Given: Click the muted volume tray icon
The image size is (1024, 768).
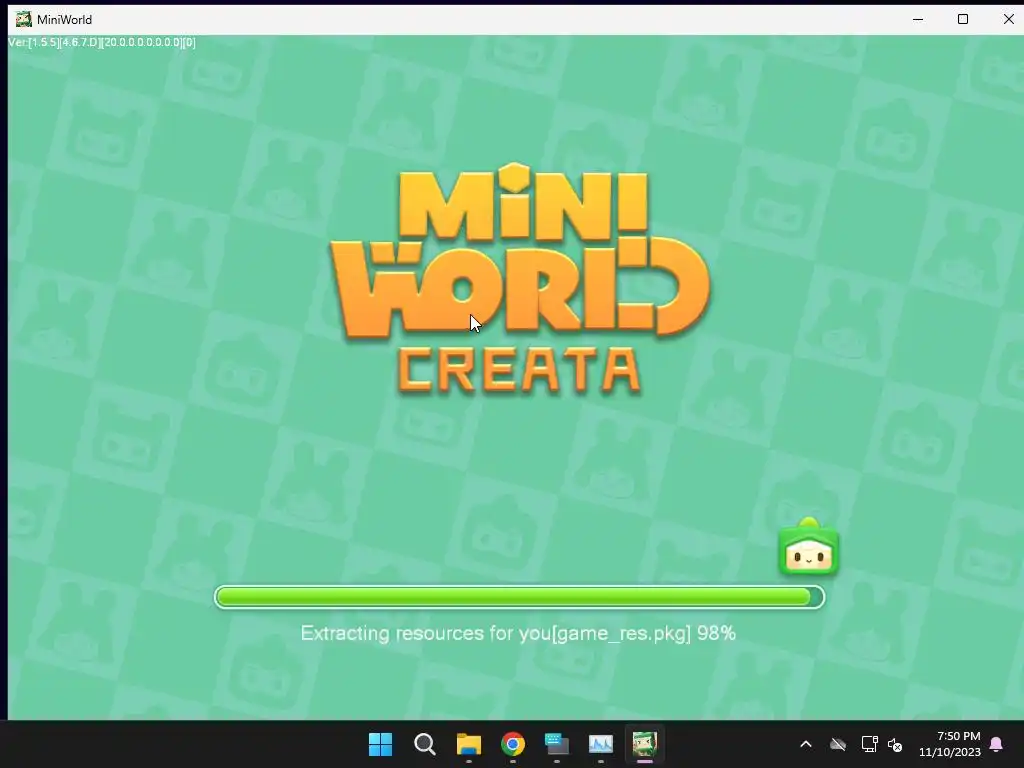Looking at the screenshot, I should [x=895, y=744].
